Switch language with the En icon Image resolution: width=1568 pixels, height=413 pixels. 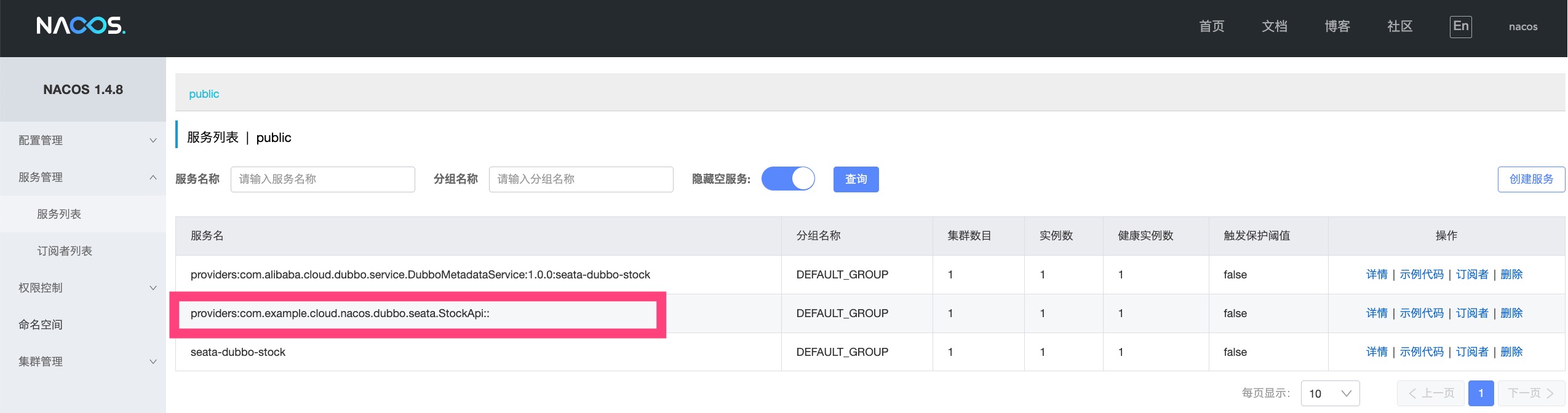[x=1460, y=26]
